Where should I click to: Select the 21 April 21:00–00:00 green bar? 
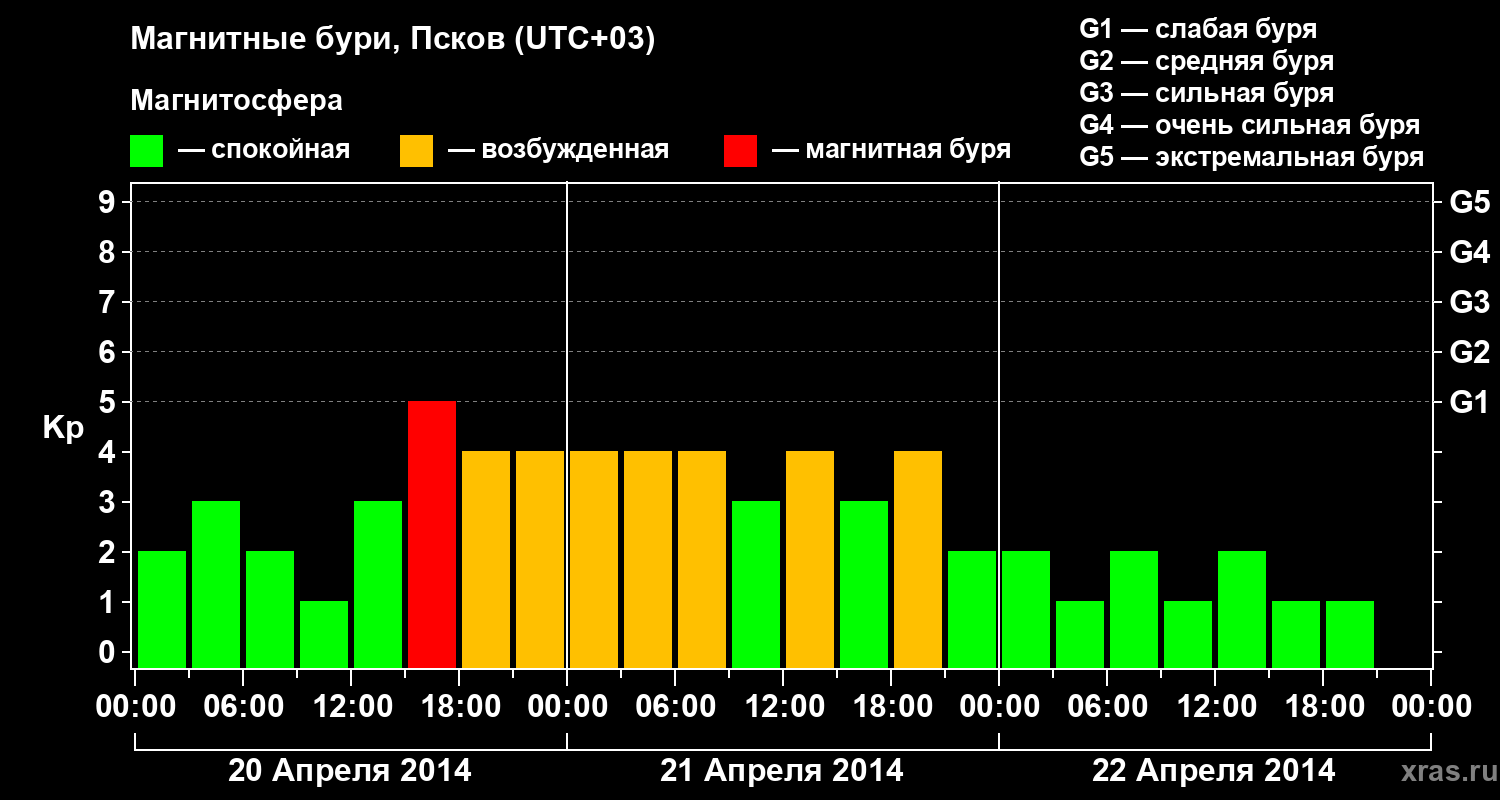972,609
